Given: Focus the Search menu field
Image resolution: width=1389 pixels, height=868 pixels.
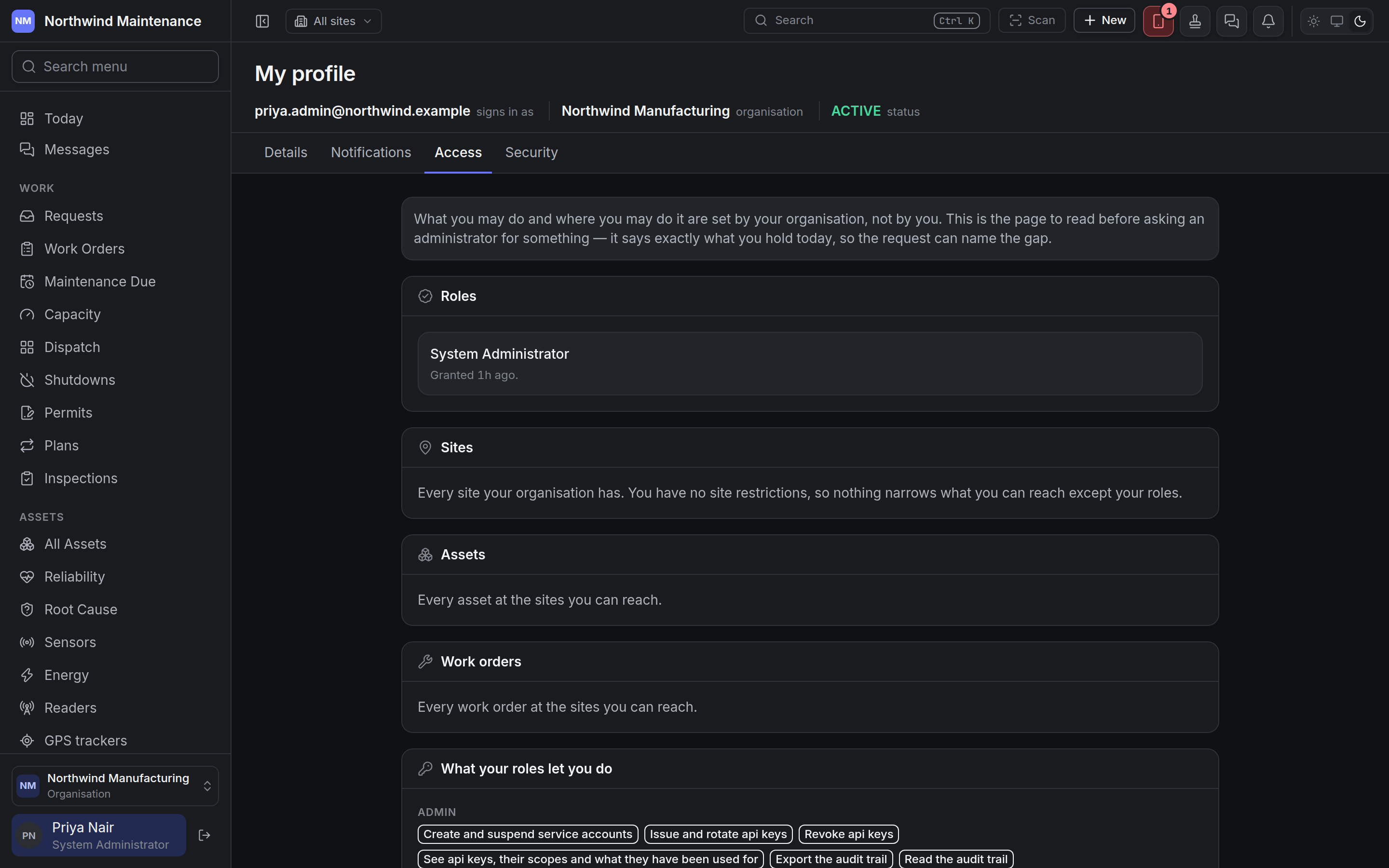Looking at the screenshot, I should click(115, 67).
